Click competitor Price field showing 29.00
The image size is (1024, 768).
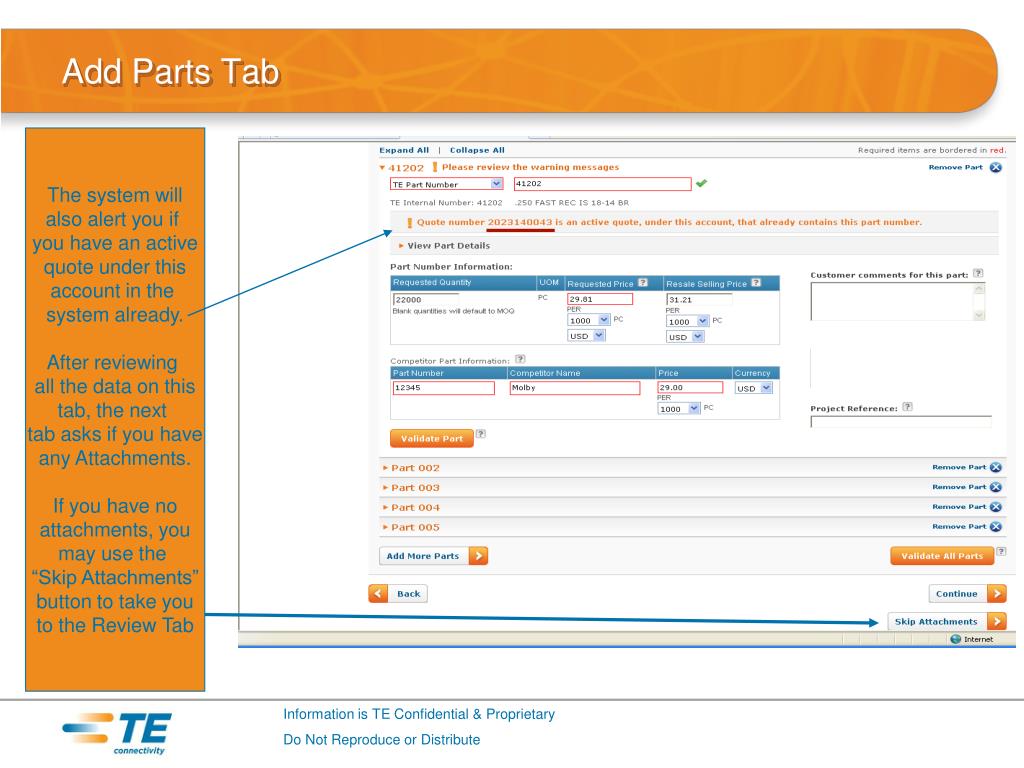coord(690,387)
